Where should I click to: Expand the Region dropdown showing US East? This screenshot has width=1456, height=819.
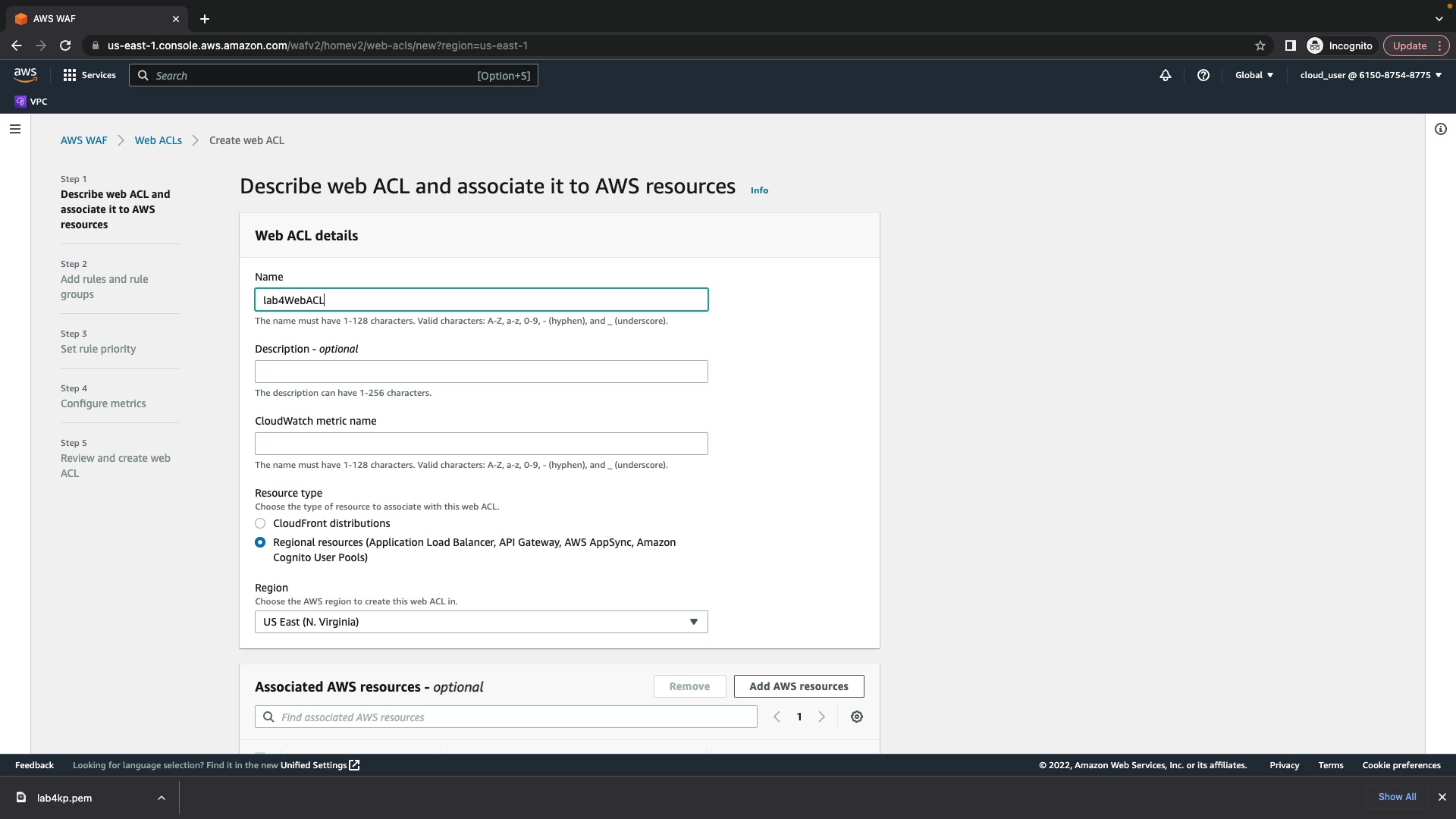click(x=481, y=622)
